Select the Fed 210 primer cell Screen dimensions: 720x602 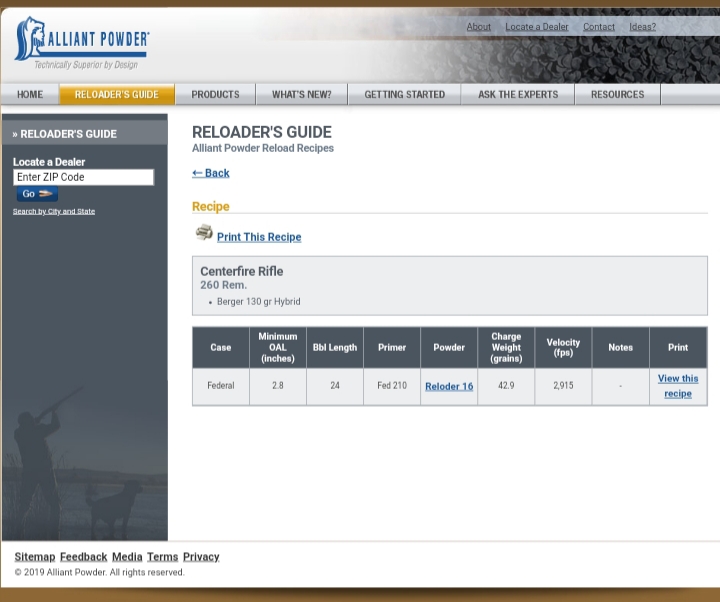pyautogui.click(x=392, y=386)
